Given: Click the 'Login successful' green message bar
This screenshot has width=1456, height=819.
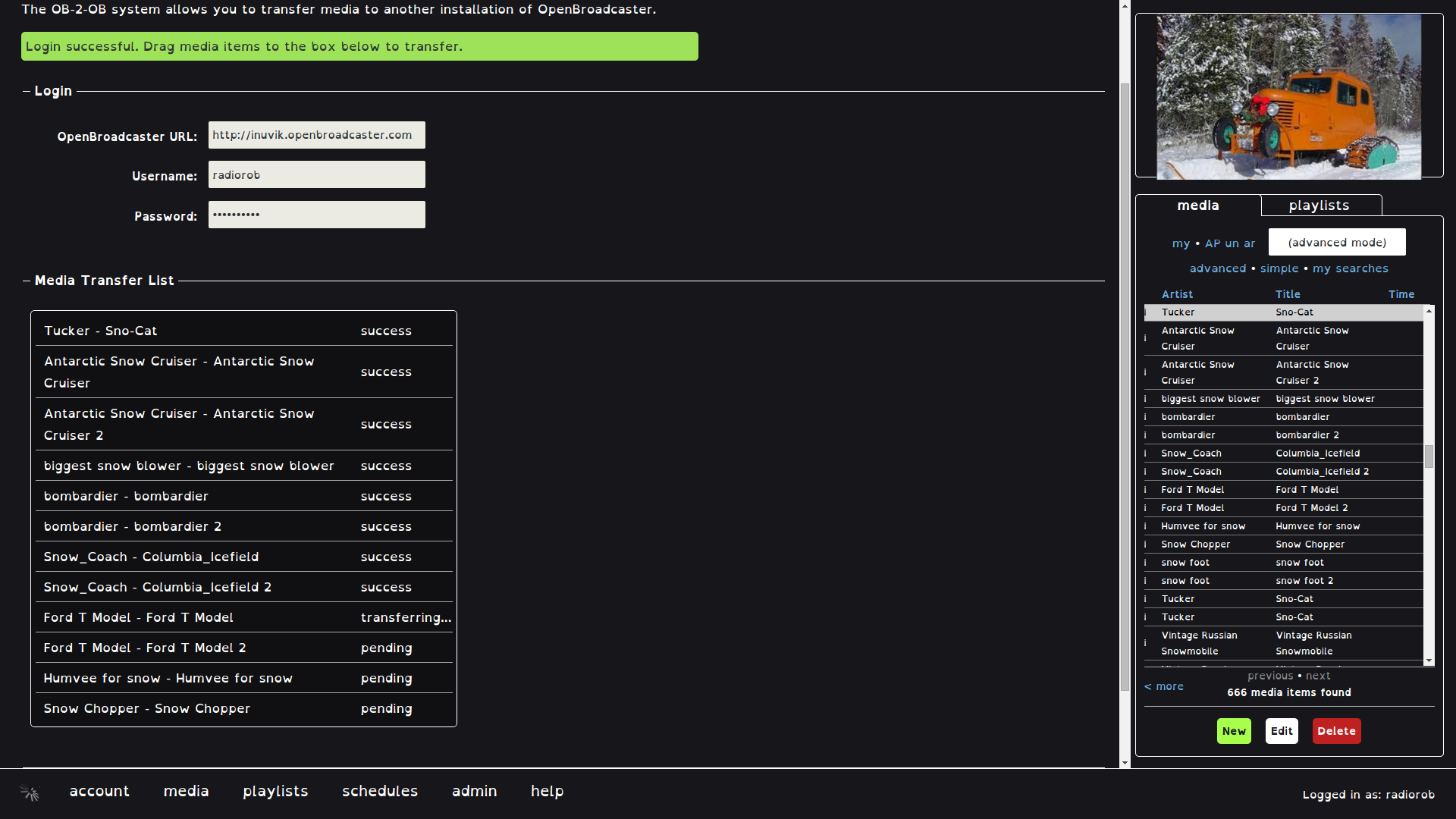Looking at the screenshot, I should tap(359, 46).
